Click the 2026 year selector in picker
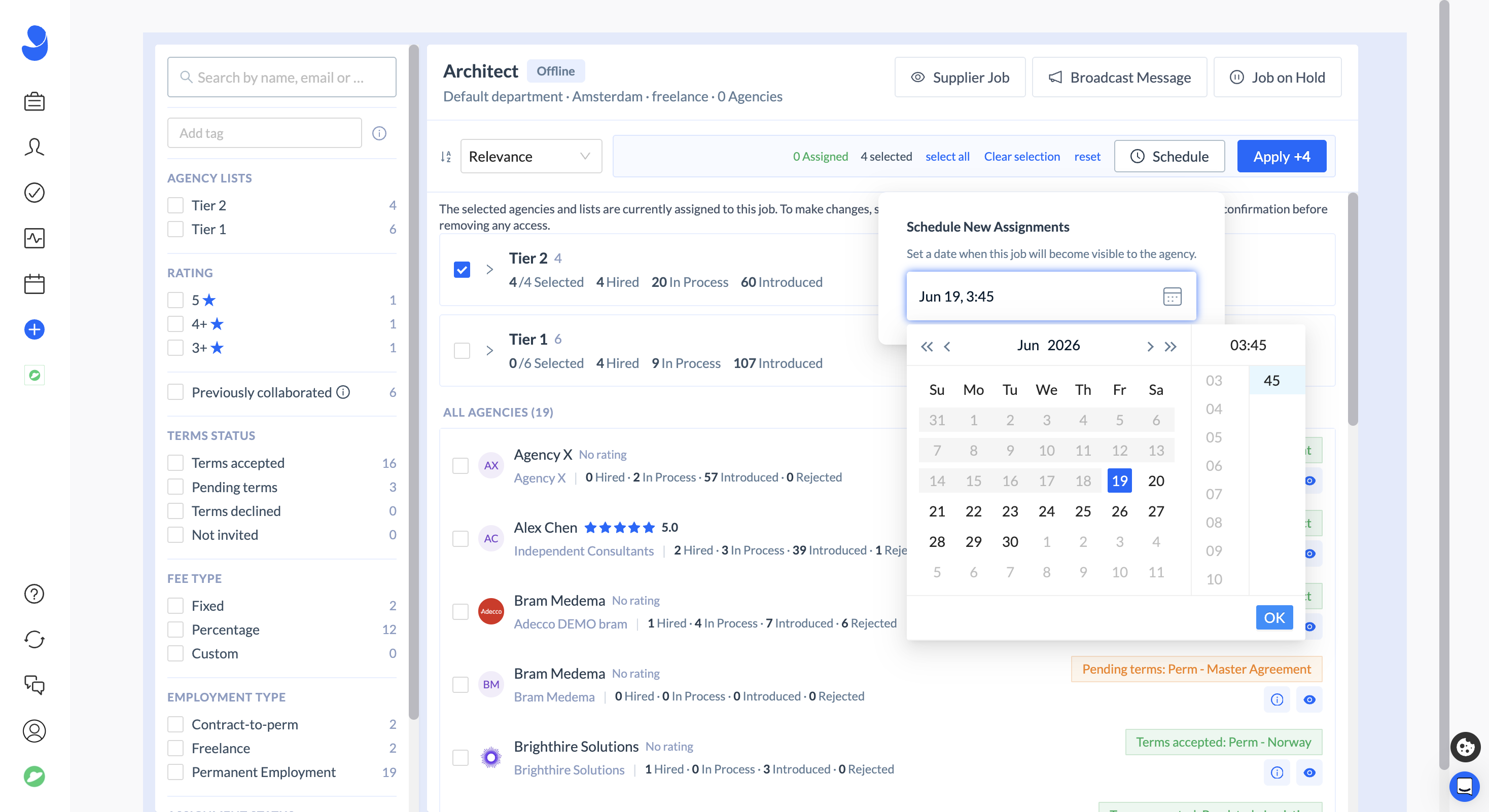The width and height of the screenshot is (1489, 812). pyautogui.click(x=1063, y=345)
